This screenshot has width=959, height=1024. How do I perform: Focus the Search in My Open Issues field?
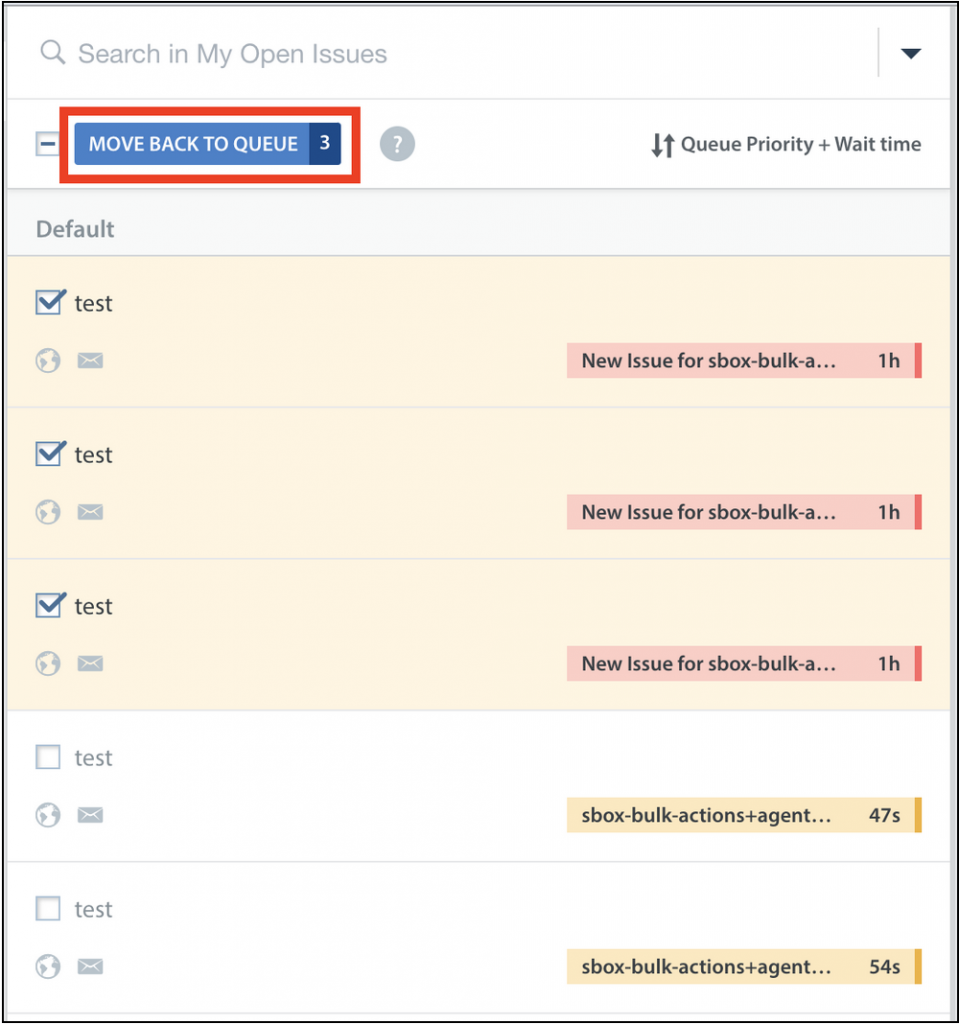coord(457,54)
